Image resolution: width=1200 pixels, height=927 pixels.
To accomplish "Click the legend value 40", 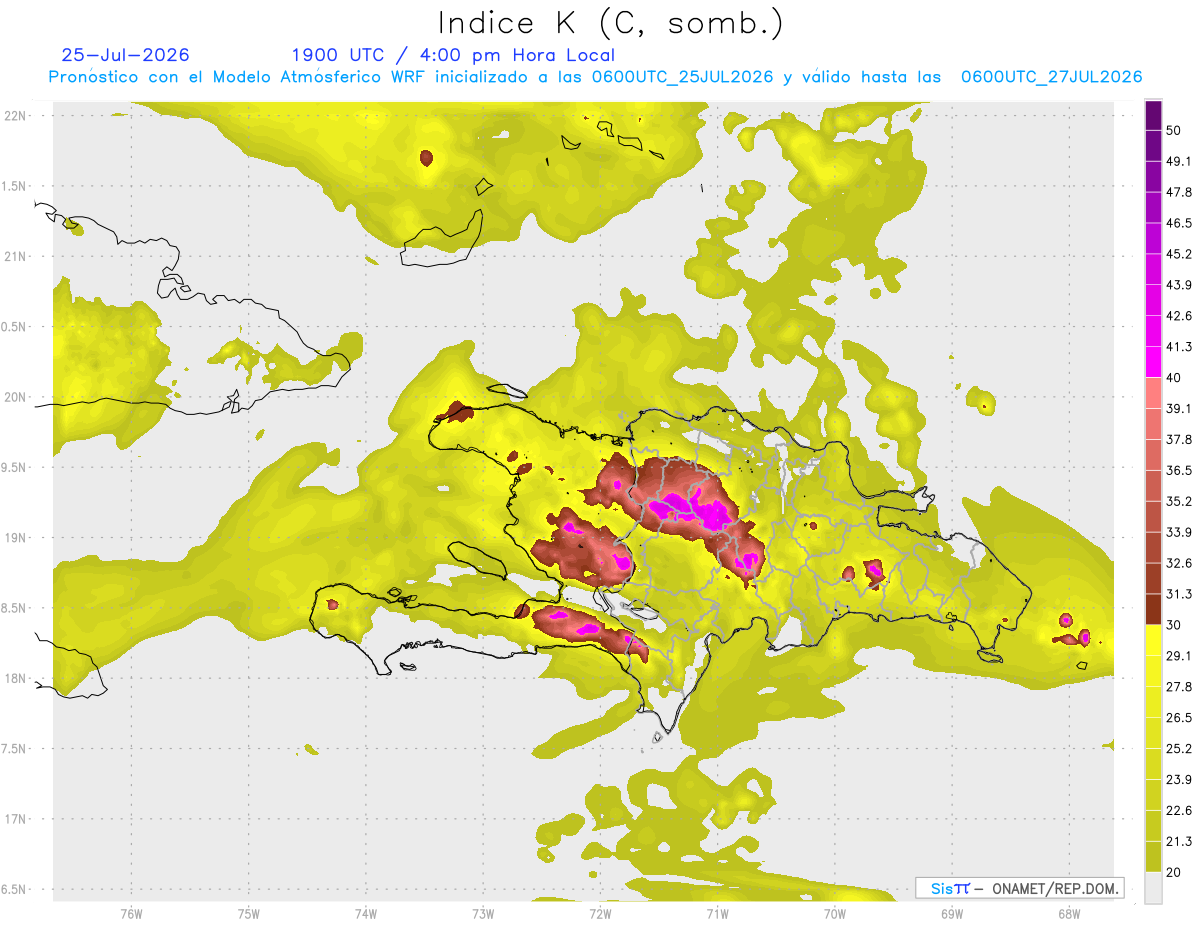I will point(1175,378).
